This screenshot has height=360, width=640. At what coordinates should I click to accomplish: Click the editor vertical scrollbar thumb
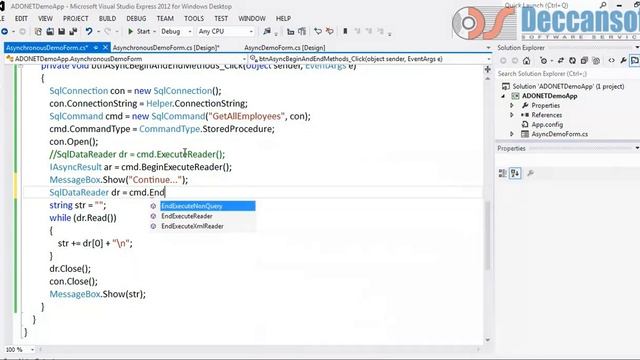coord(488,236)
